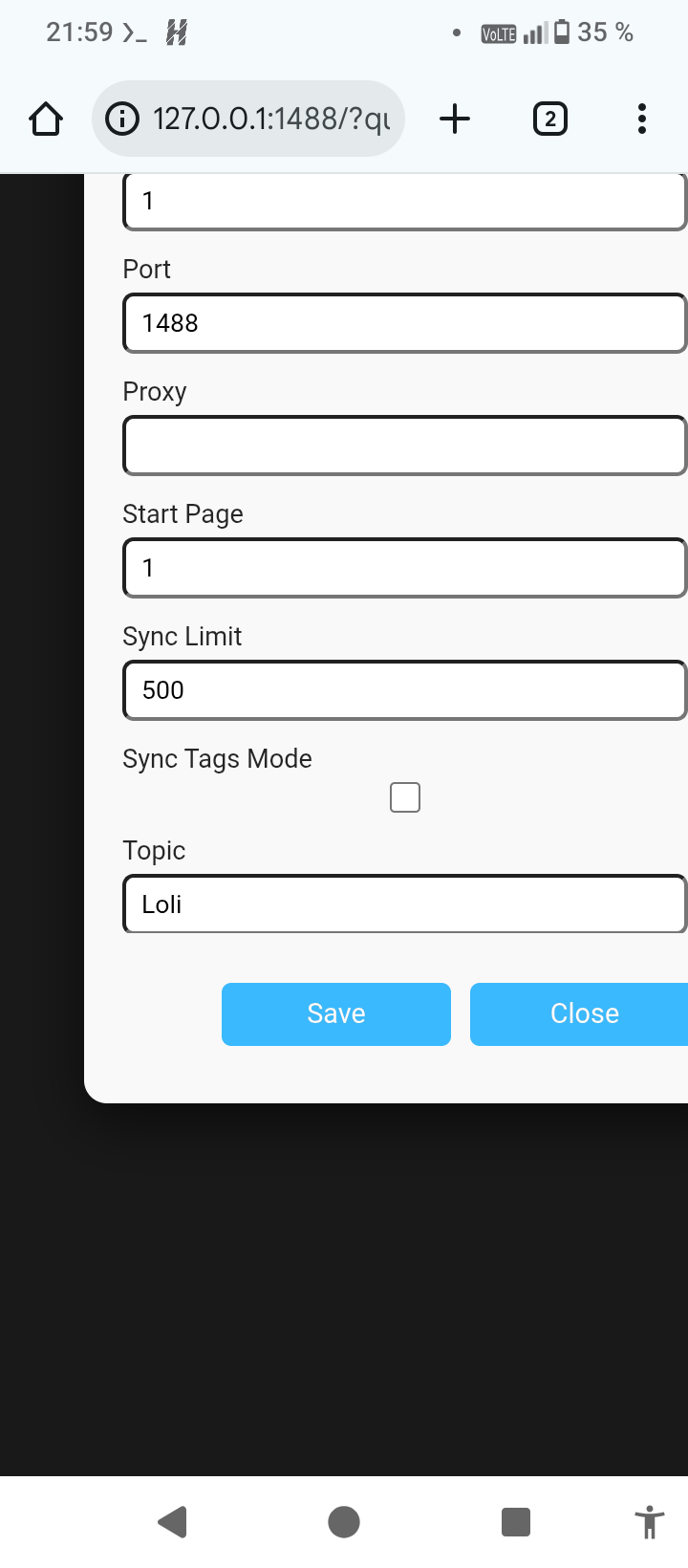Focus the Start Page input field
This screenshot has height=1568, width=688.
coord(405,568)
